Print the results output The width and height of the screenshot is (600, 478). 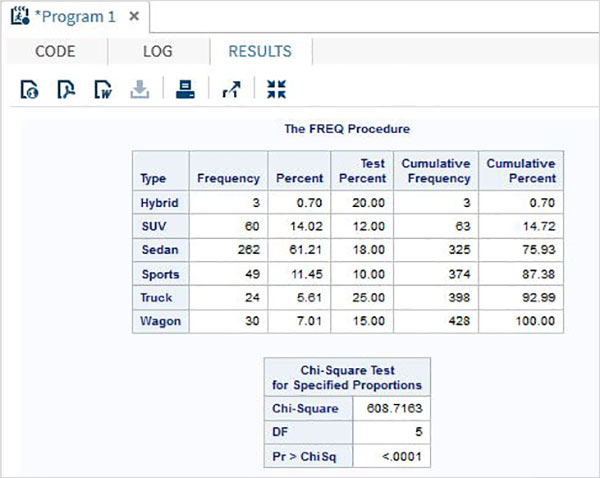185,90
